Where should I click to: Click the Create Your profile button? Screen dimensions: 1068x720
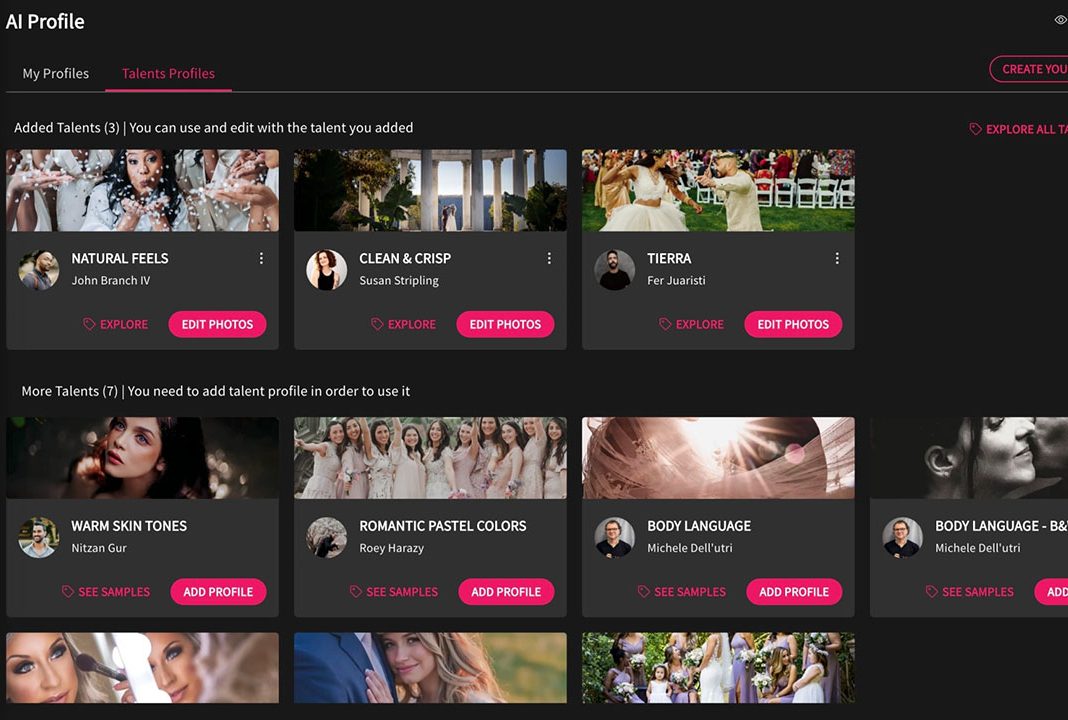[x=1029, y=69]
